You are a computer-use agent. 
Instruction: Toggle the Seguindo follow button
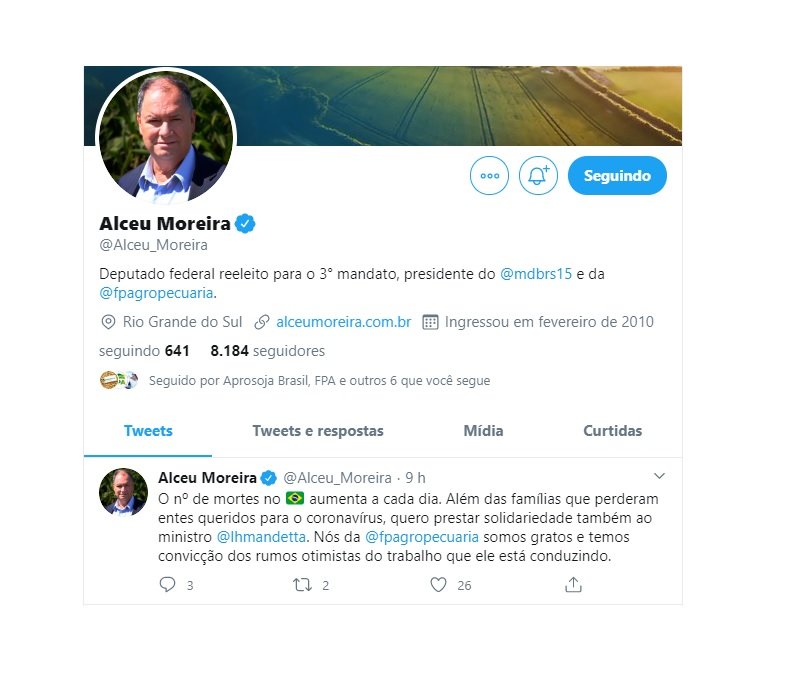[x=617, y=175]
